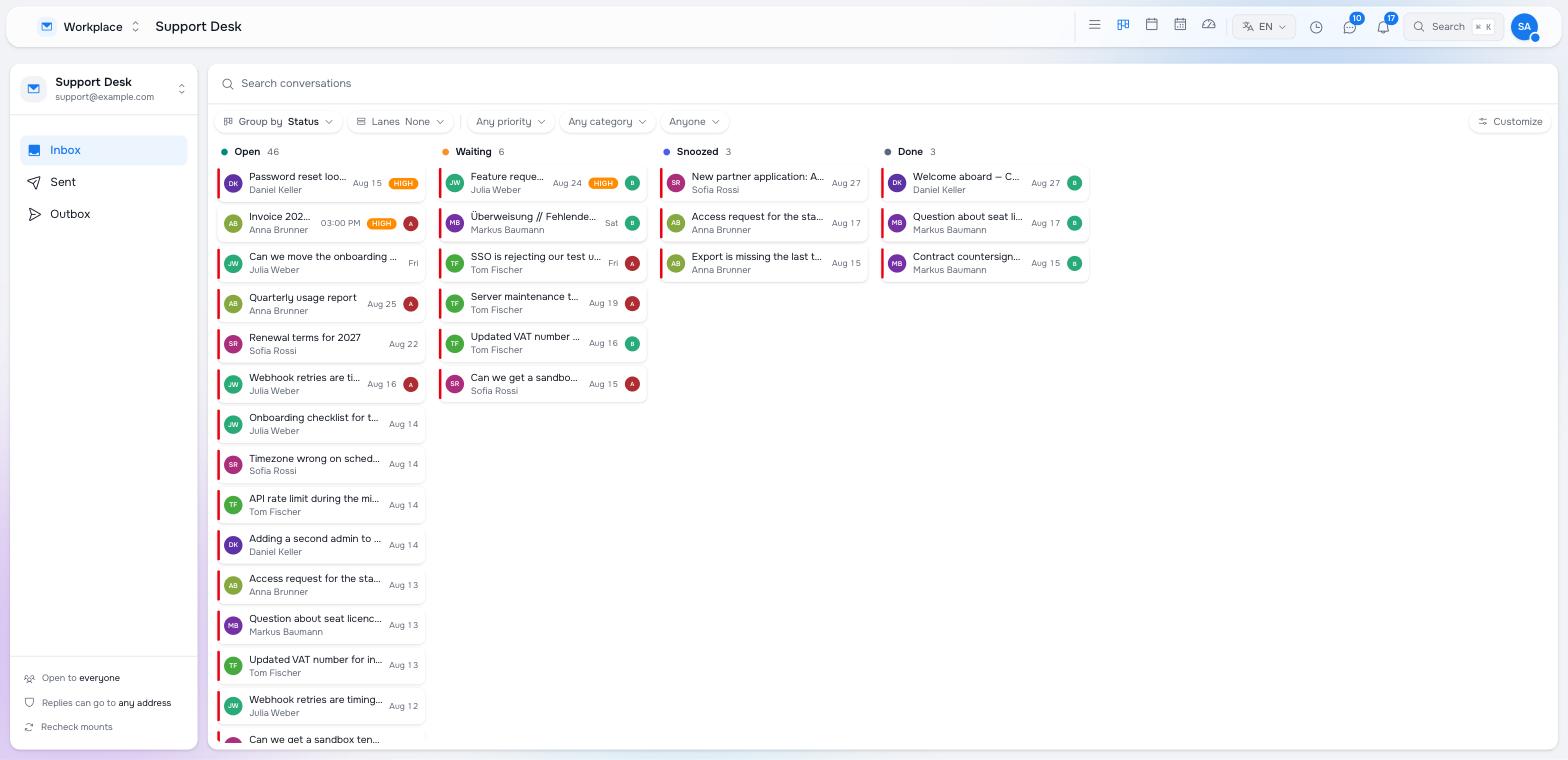
Task: Open the Any priority filter
Action: (511, 122)
